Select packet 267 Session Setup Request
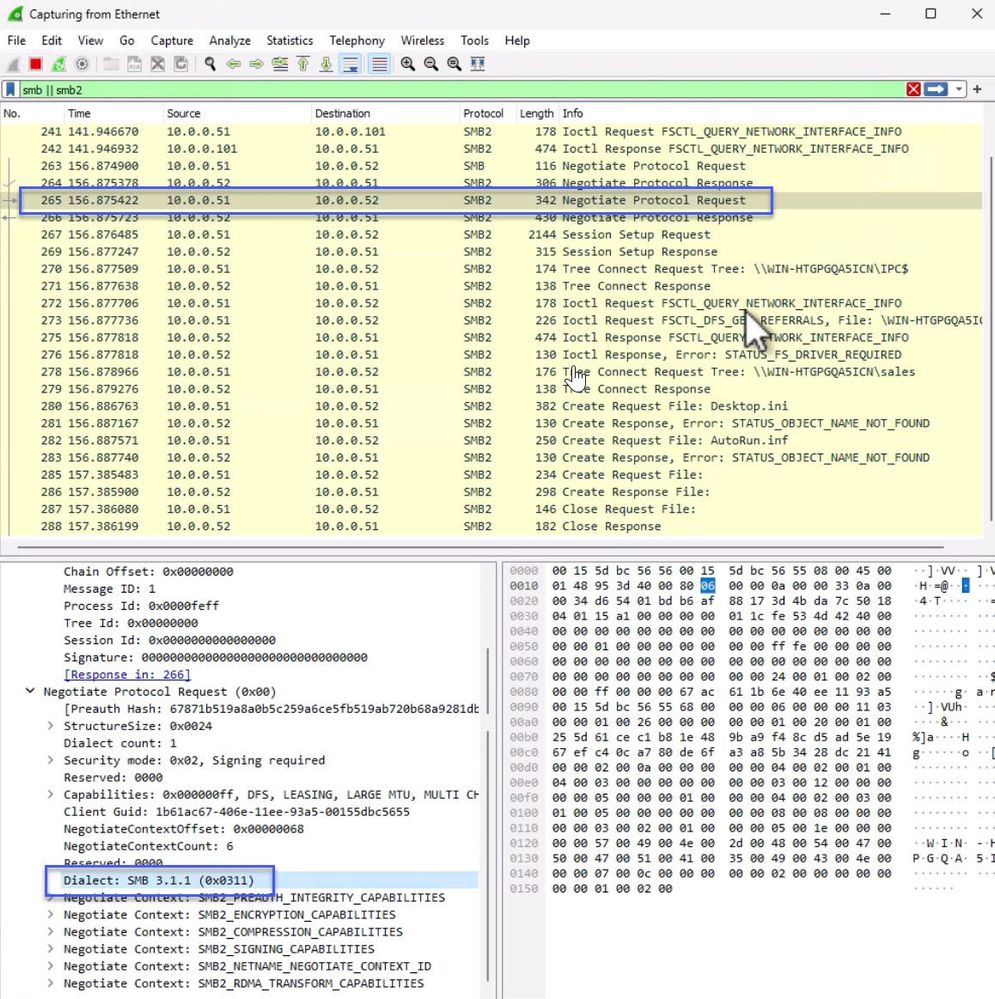Viewport: 995px width, 999px height. [x=300, y=234]
